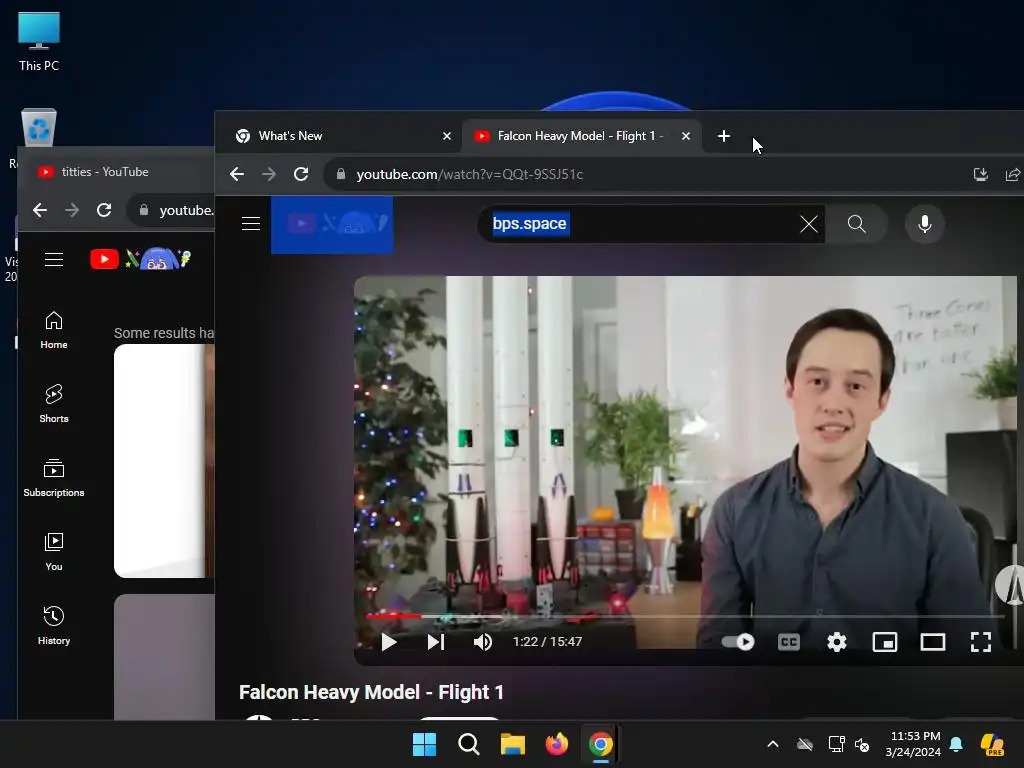Screen dimensions: 1024x768
Task: Go back in the front Chrome window
Action: (236, 174)
